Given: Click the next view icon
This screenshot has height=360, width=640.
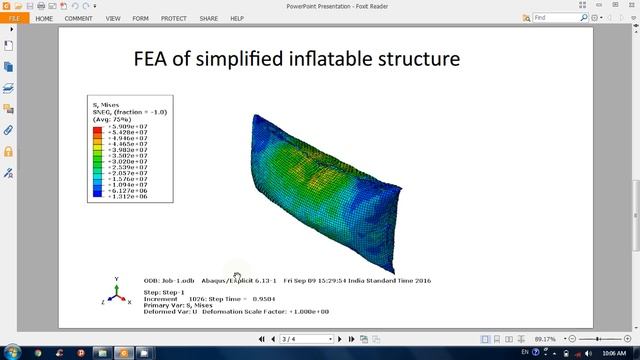Looking at the screenshot, I should (376, 339).
